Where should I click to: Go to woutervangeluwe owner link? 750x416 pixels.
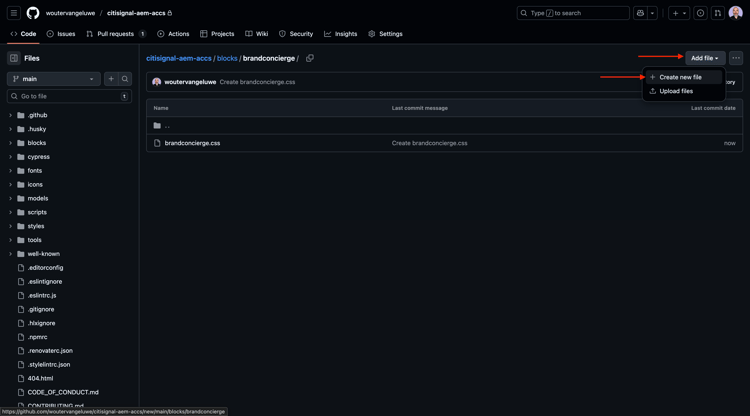pos(70,13)
